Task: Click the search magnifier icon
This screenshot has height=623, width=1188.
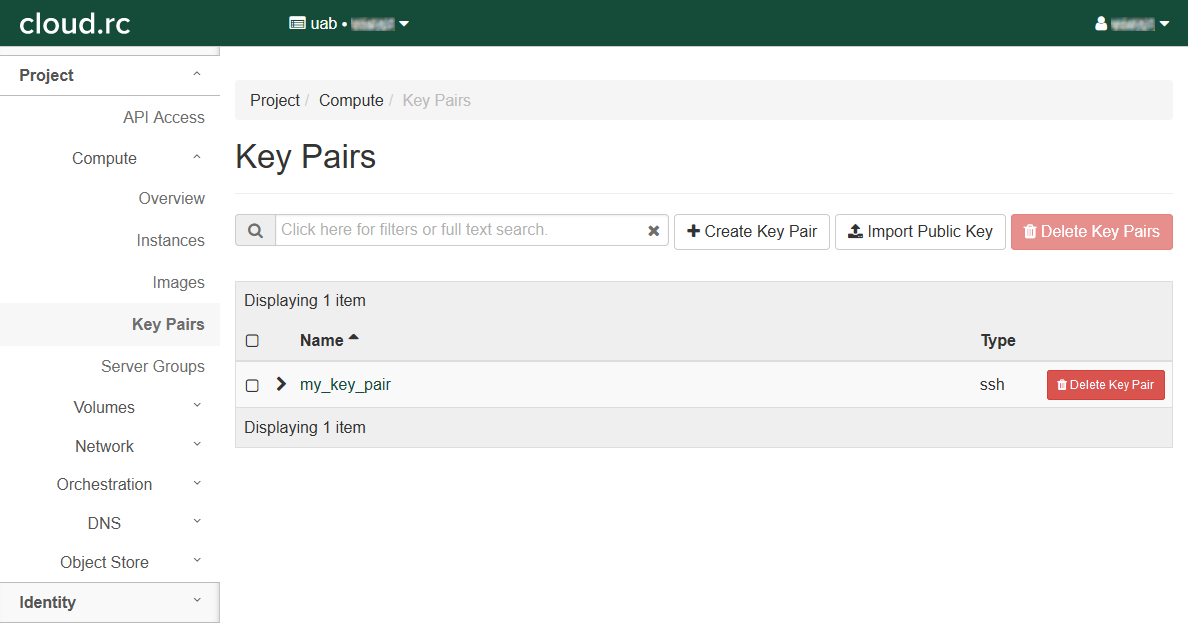Action: click(x=255, y=230)
